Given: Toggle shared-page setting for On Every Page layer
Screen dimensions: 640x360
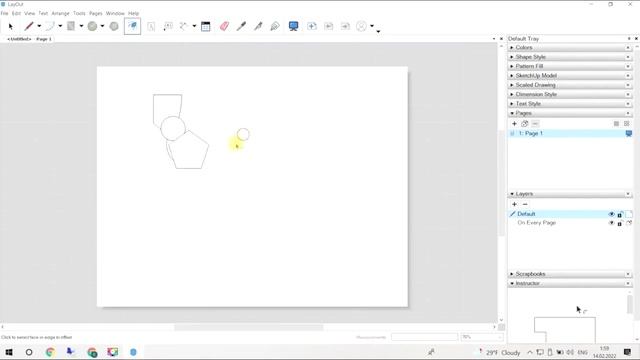Looking at the screenshot, I should click(x=629, y=223).
